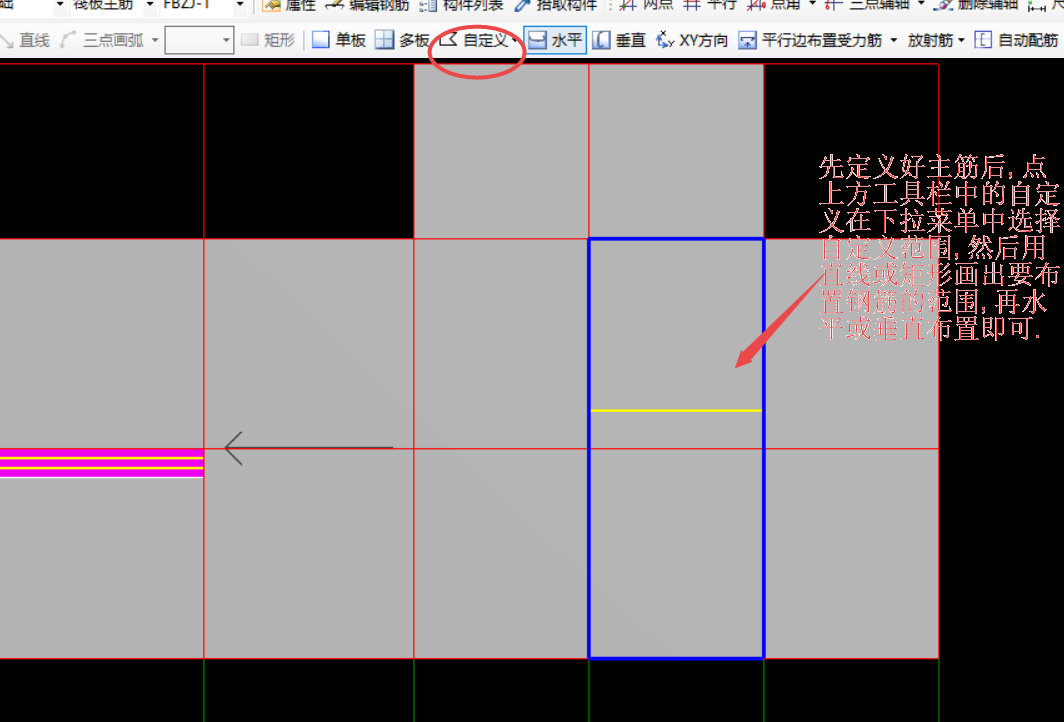Click the 编辑钢筋 edit rebar tool
This screenshot has width=1064, height=722.
click(x=367, y=5)
